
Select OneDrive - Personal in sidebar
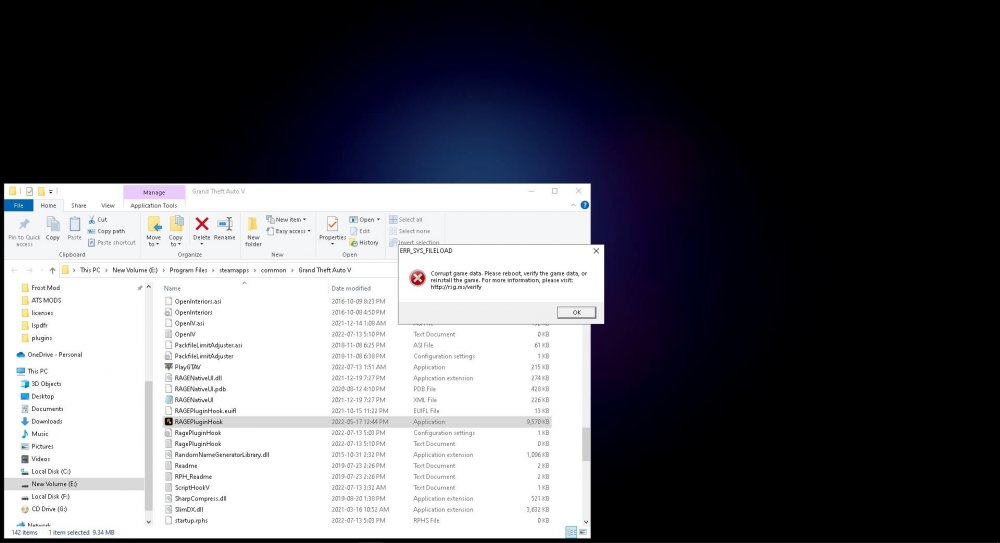55,355
